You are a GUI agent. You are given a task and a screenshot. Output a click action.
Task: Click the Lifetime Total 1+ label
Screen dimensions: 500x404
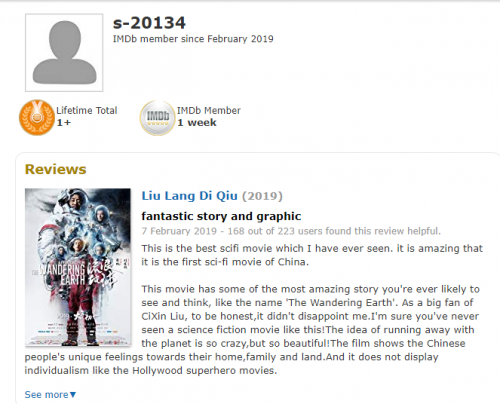pyautogui.click(x=87, y=117)
